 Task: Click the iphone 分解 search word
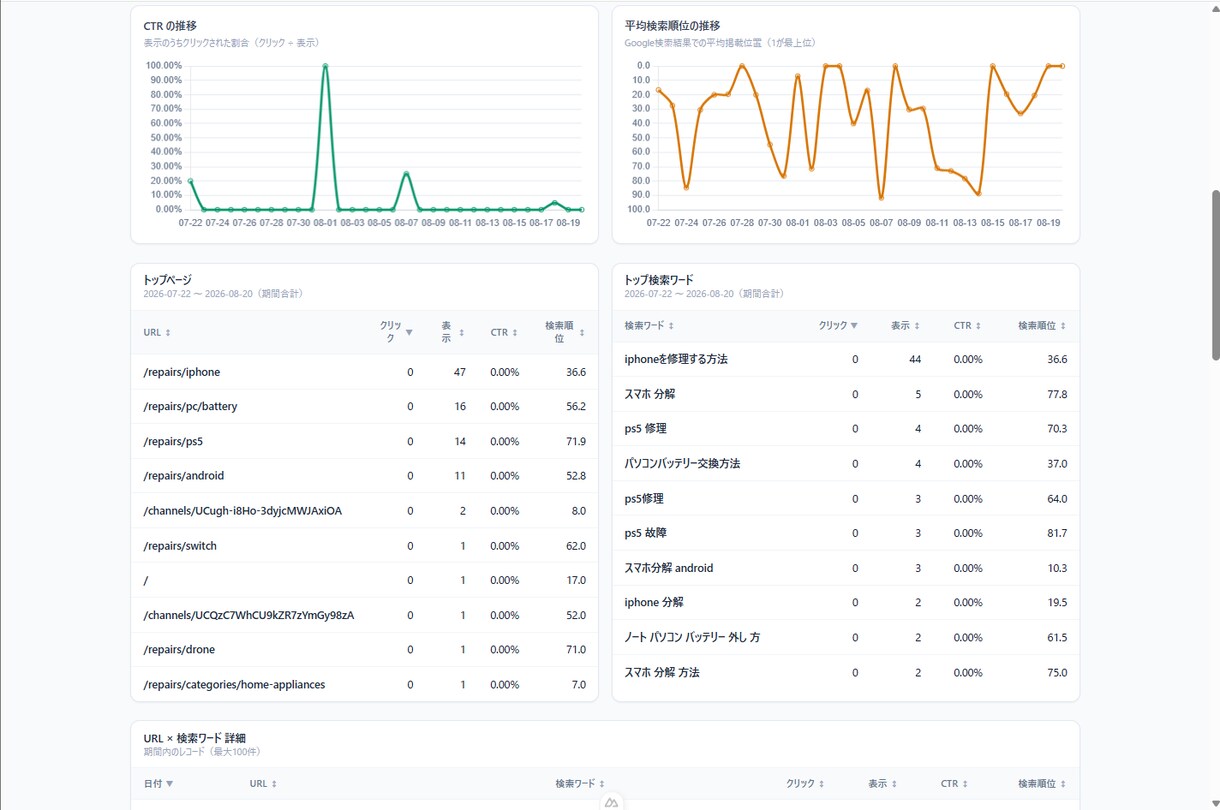coord(654,603)
